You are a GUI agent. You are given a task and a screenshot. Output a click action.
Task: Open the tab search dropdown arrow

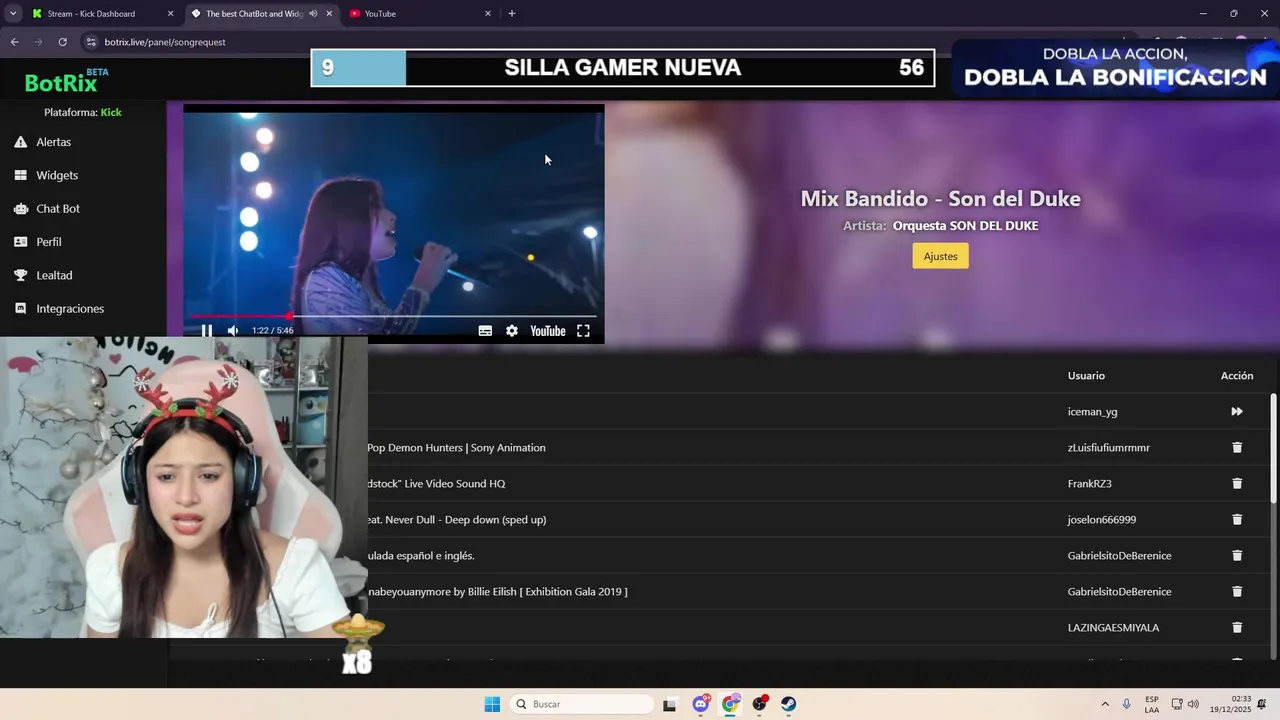(12, 14)
